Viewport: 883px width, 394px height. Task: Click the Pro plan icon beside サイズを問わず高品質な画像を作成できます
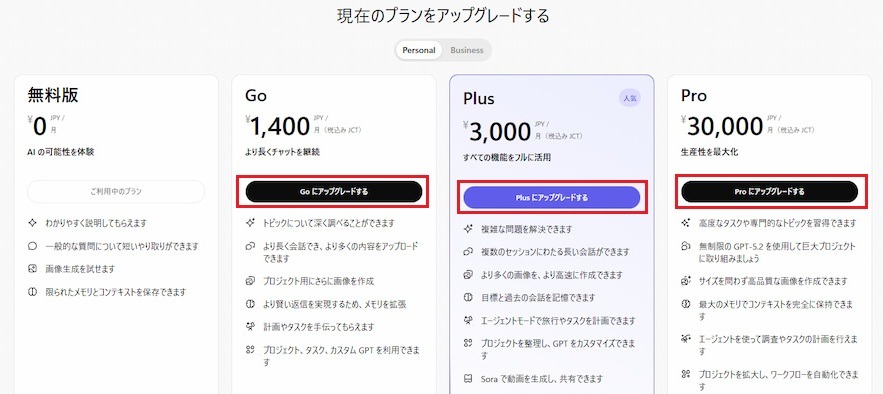pyautogui.click(x=685, y=281)
